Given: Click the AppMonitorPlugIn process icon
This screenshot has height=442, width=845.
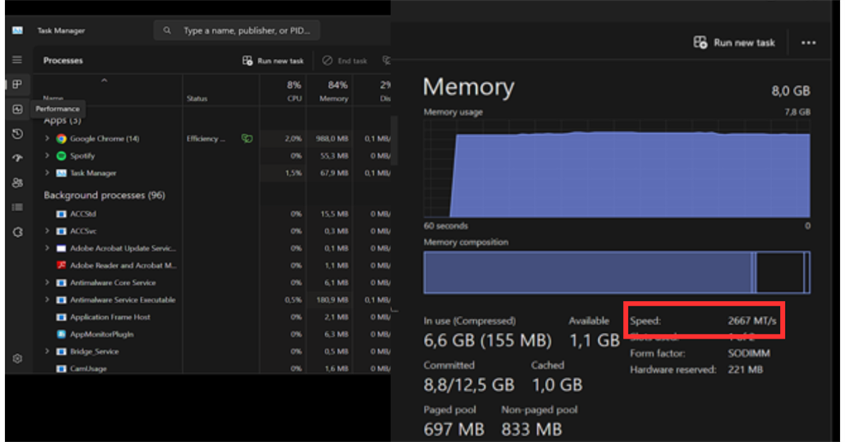Looking at the screenshot, I should coord(61,334).
